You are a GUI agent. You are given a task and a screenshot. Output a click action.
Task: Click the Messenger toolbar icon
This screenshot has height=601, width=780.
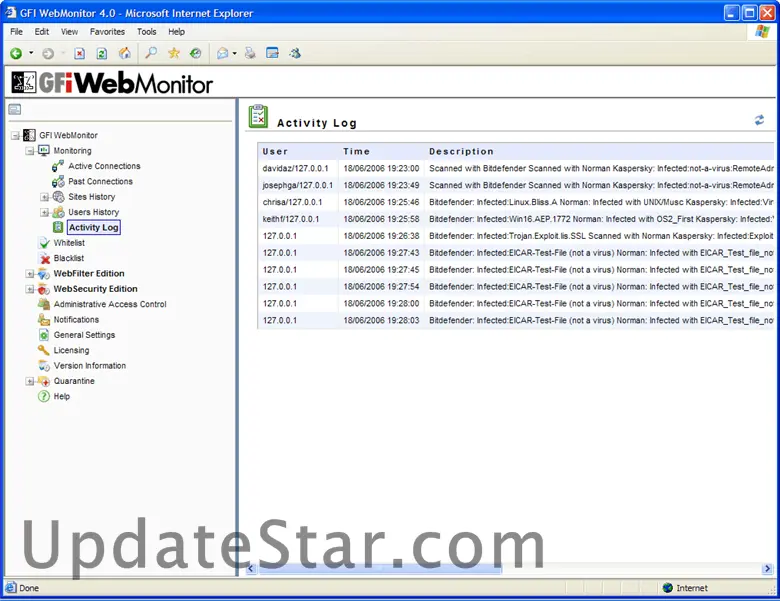click(295, 53)
